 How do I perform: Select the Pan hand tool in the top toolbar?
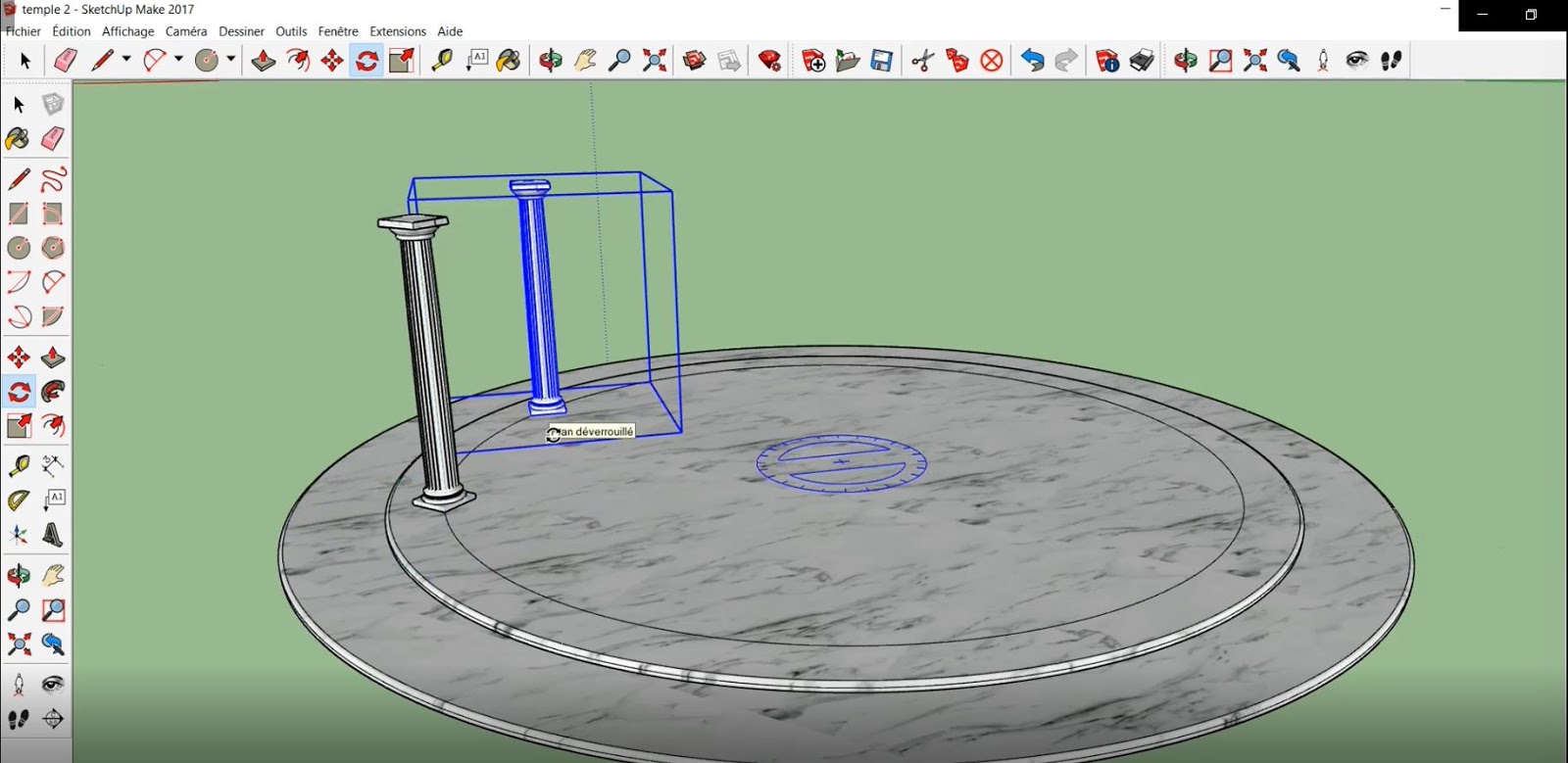pos(585,61)
